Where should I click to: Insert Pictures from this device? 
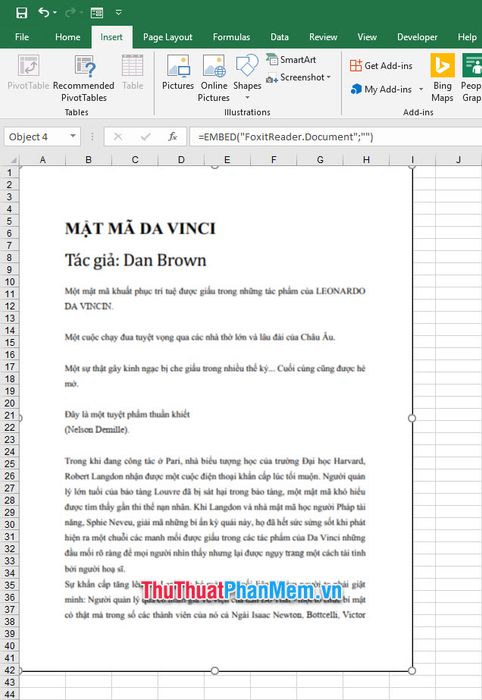(178, 73)
